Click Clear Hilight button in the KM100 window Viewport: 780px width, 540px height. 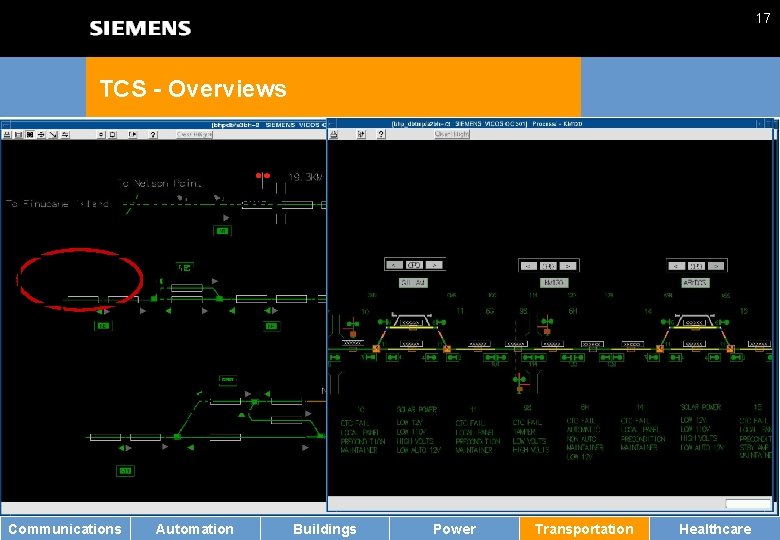tap(452, 134)
